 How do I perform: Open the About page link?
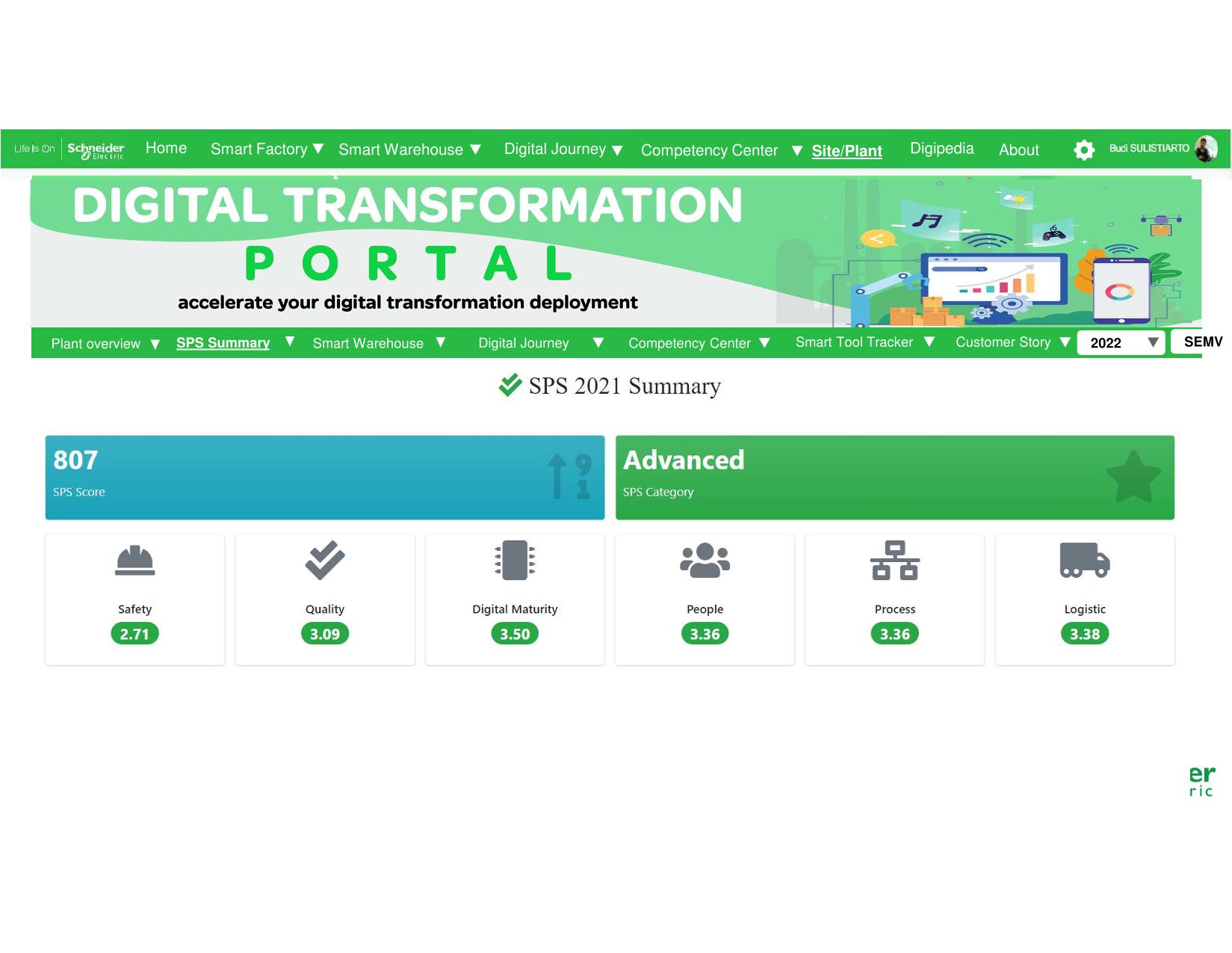pyautogui.click(x=1018, y=149)
